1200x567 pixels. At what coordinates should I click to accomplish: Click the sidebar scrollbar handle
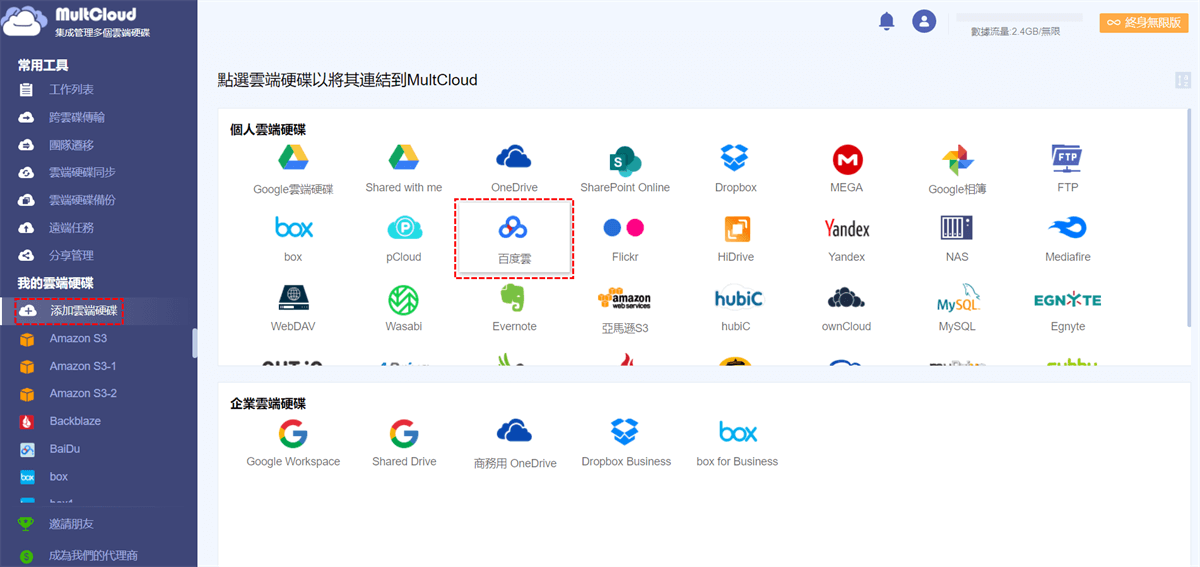click(194, 343)
